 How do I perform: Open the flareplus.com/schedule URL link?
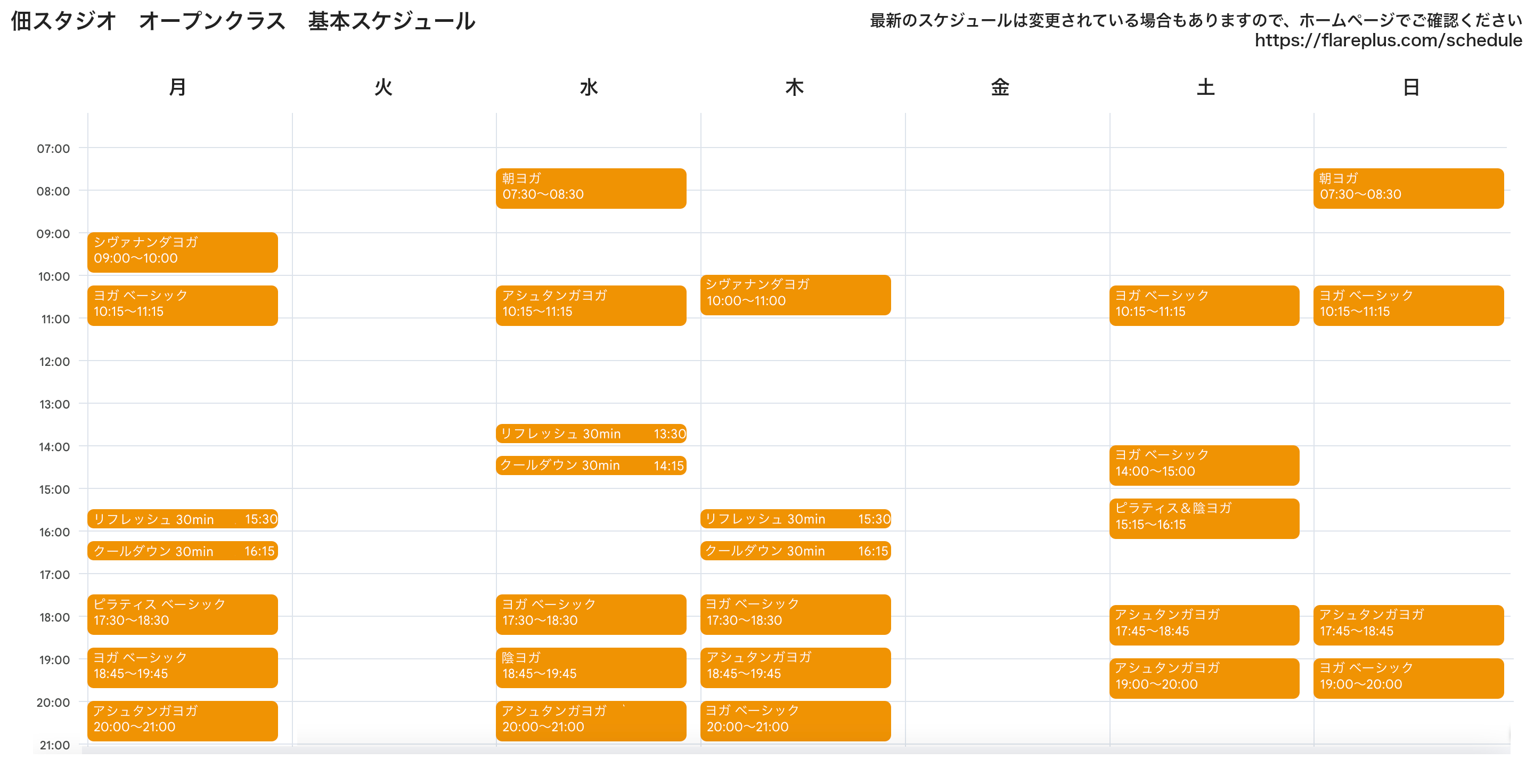1388,40
